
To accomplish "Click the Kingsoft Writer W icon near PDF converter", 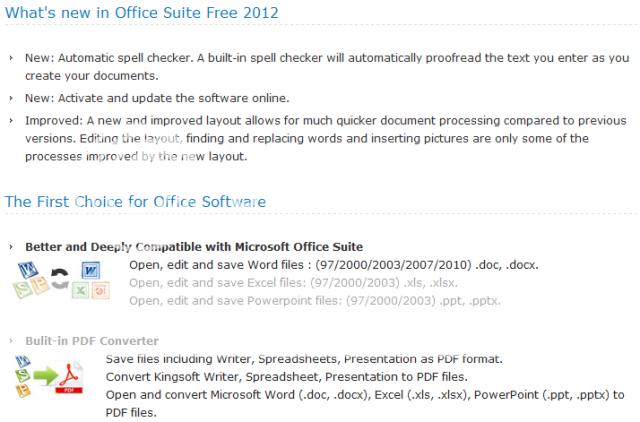I will pyautogui.click(x=23, y=362).
